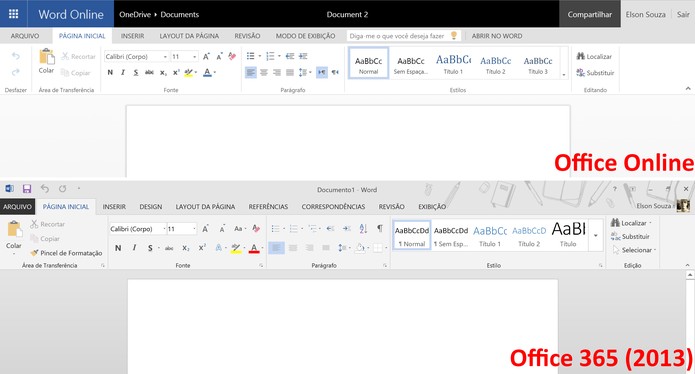Click Redo in desktop Word quick access toolbar
The image size is (695, 374).
coord(62,189)
